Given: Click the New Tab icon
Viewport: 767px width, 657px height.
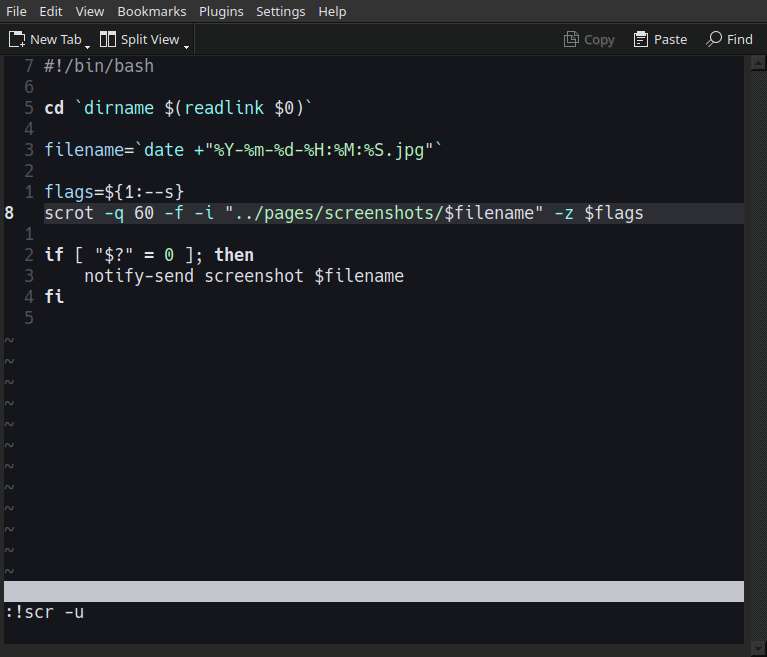Looking at the screenshot, I should point(17,39).
